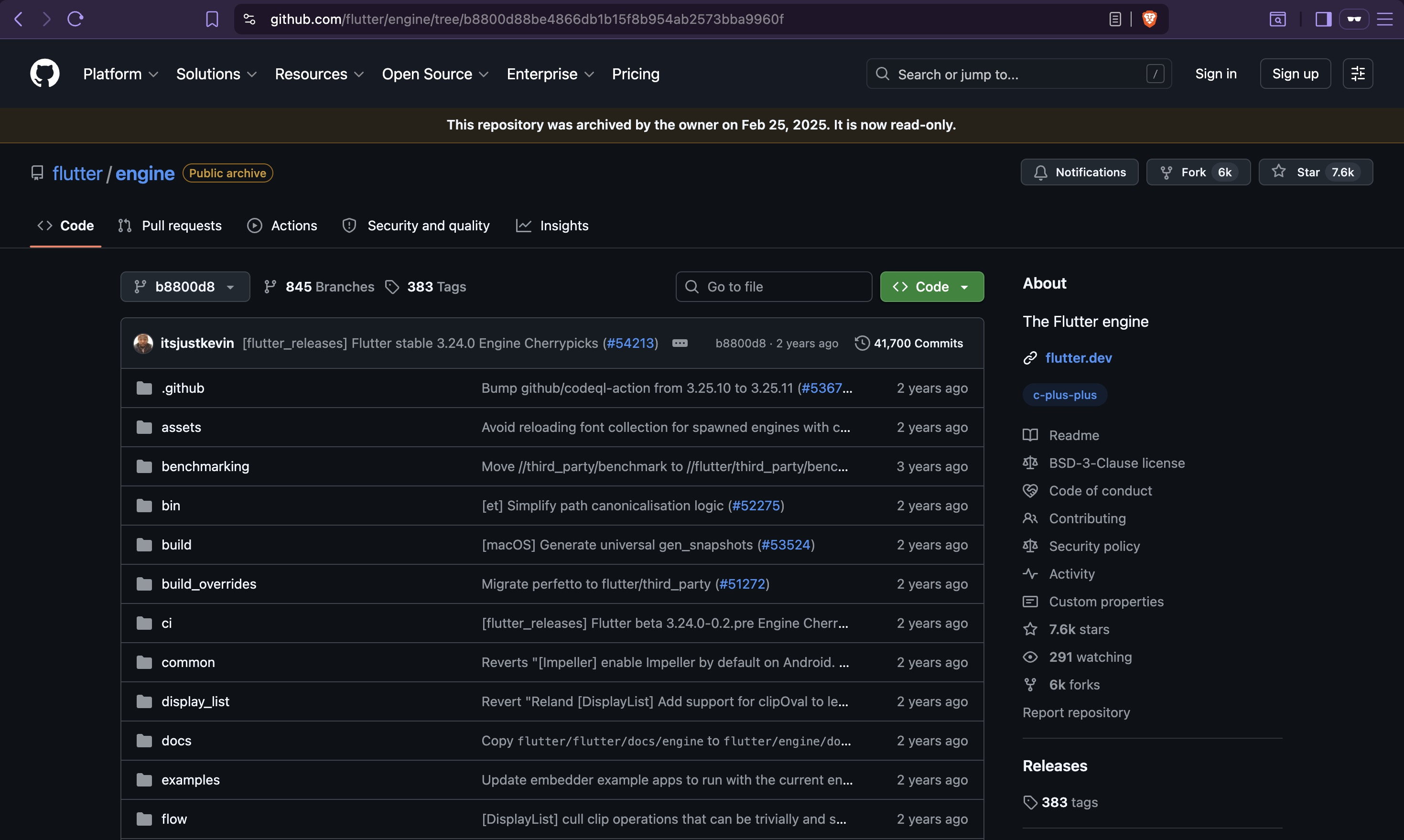
Task: Open the Pull requests tab
Action: pos(170,226)
